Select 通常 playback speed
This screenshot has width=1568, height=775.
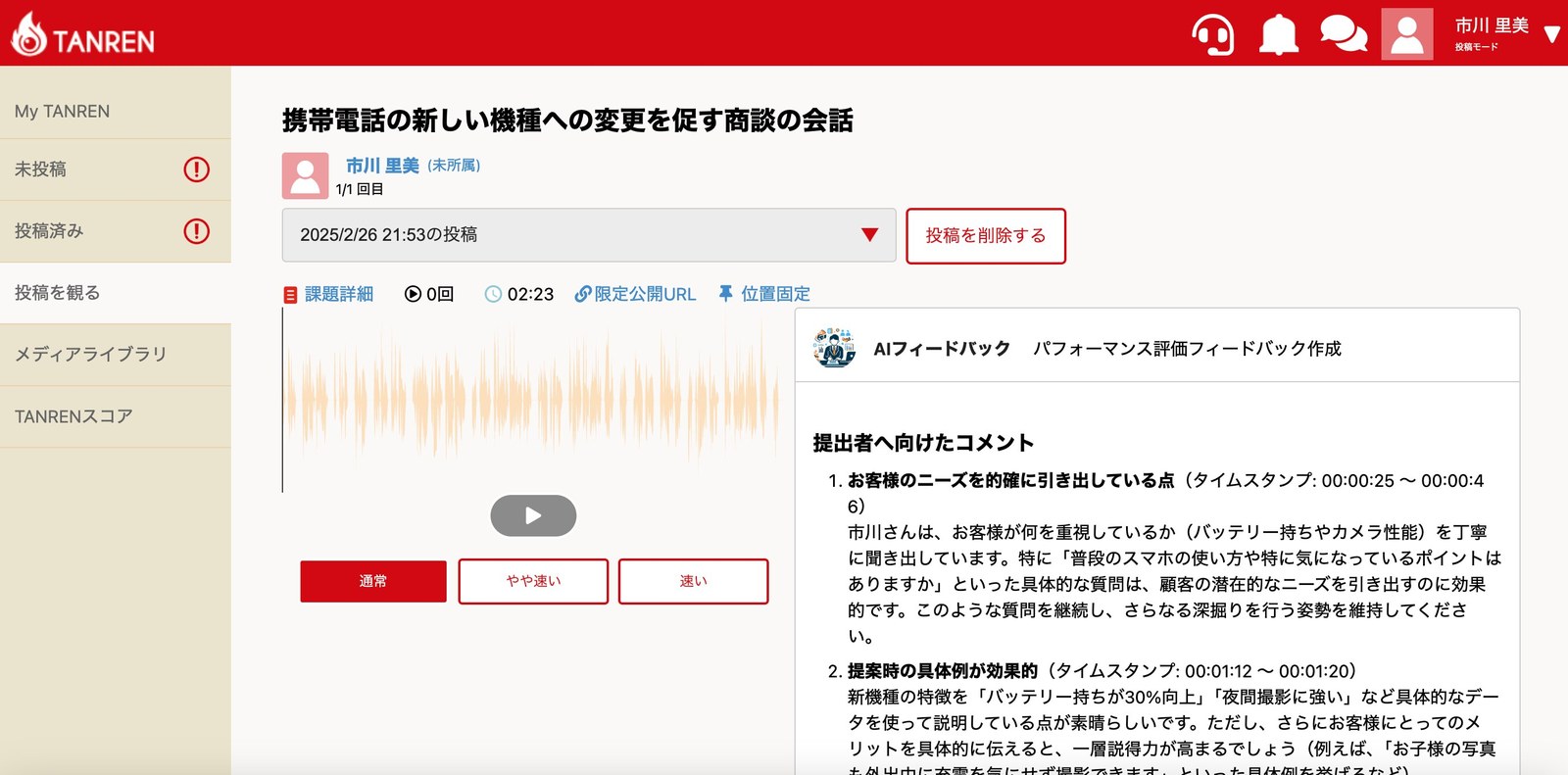373,581
